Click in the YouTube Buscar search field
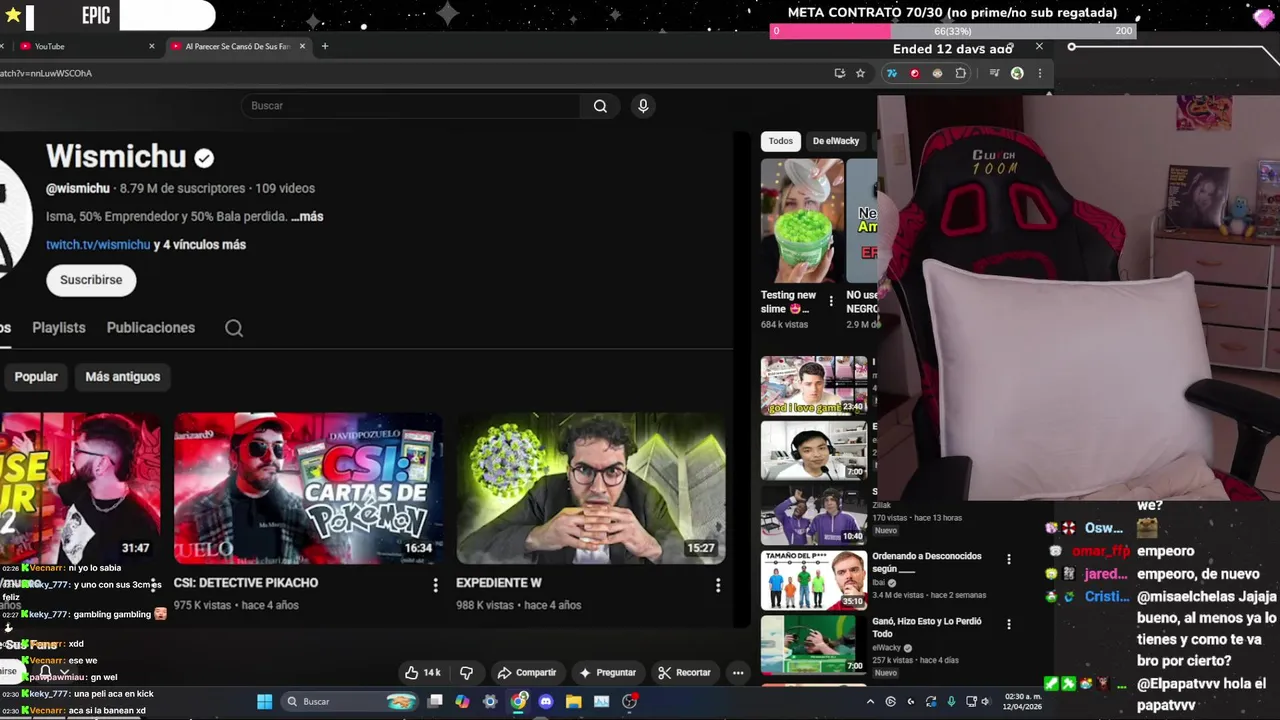 (x=410, y=106)
